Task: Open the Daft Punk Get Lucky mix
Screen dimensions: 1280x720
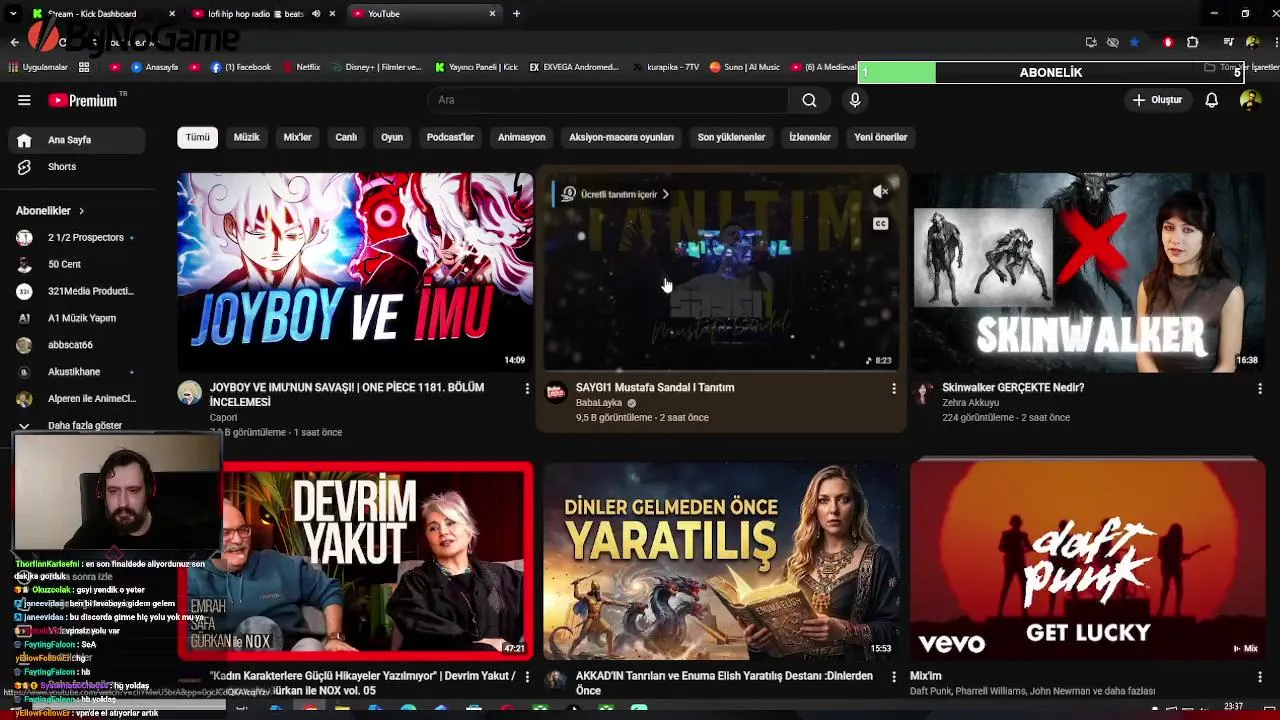Action: pos(1088,560)
